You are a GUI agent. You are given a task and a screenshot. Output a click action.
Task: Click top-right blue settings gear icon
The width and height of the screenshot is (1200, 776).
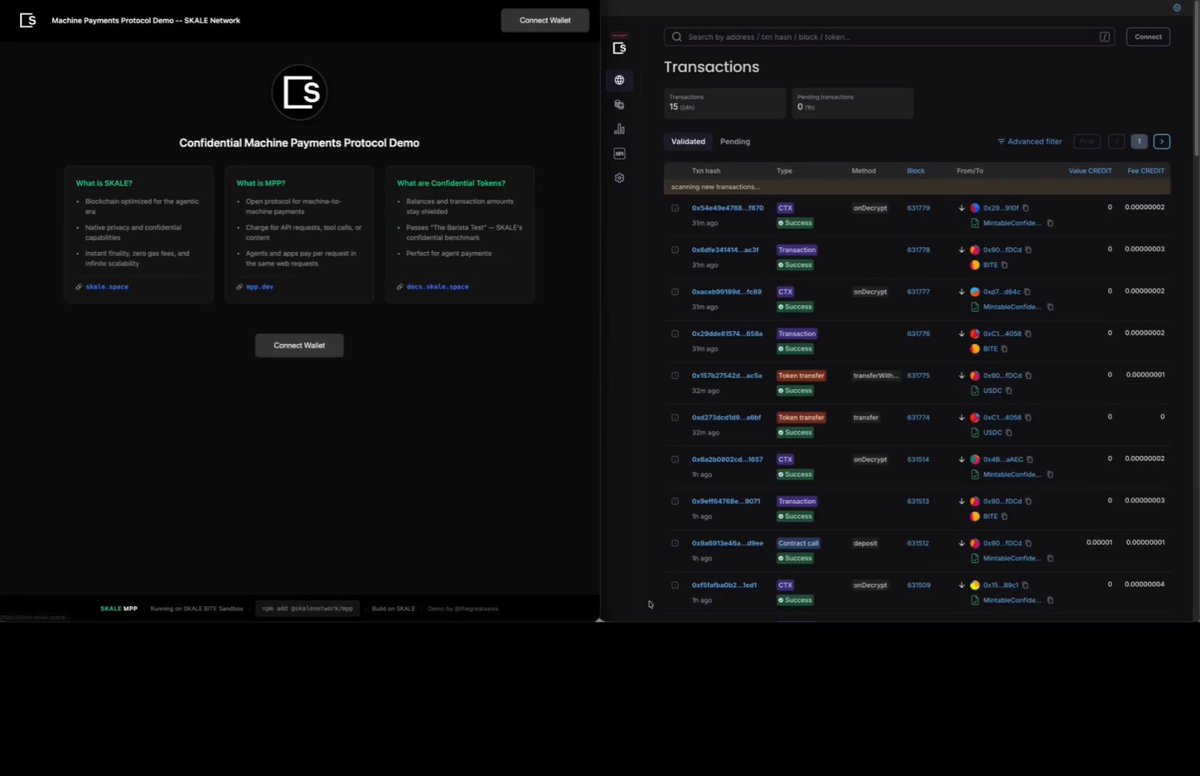1177,8
